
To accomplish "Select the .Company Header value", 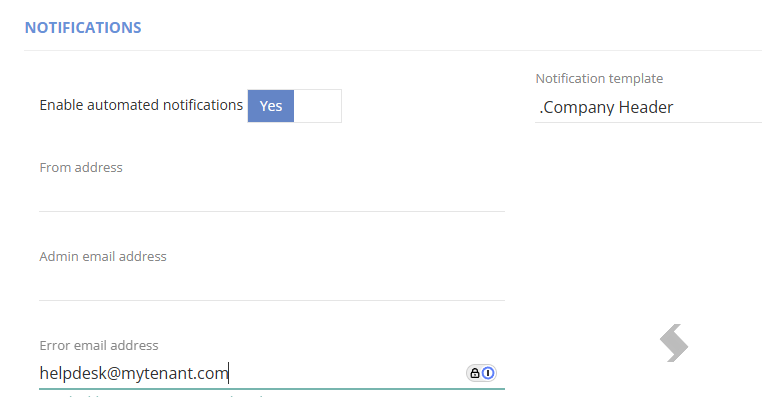I will tap(606, 107).
